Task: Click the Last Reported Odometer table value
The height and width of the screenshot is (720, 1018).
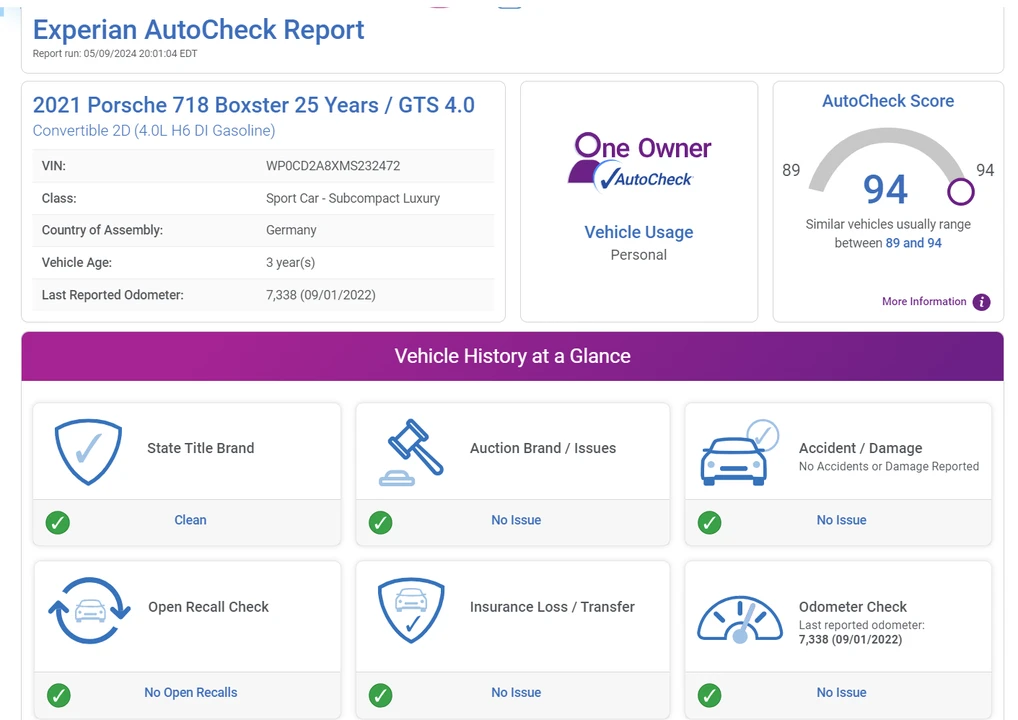Action: coord(321,295)
